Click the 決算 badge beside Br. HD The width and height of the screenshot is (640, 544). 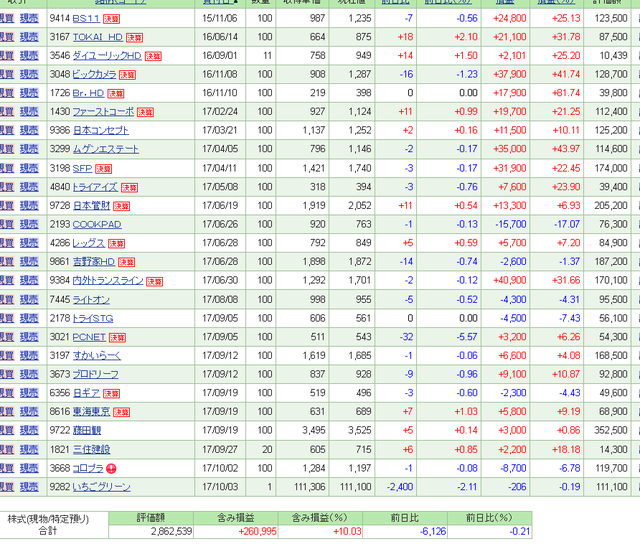click(x=116, y=94)
